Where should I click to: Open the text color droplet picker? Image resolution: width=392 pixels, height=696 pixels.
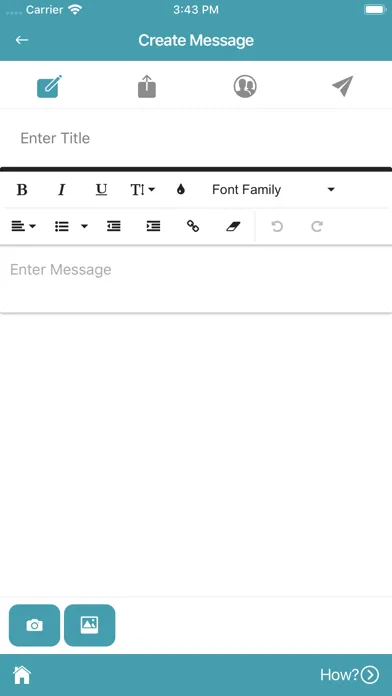[x=181, y=190]
